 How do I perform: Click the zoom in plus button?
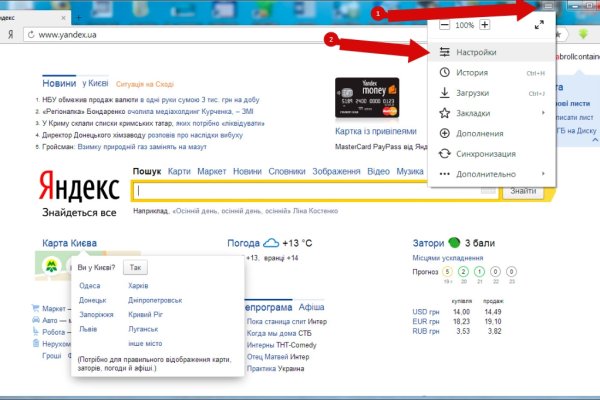tap(485, 25)
